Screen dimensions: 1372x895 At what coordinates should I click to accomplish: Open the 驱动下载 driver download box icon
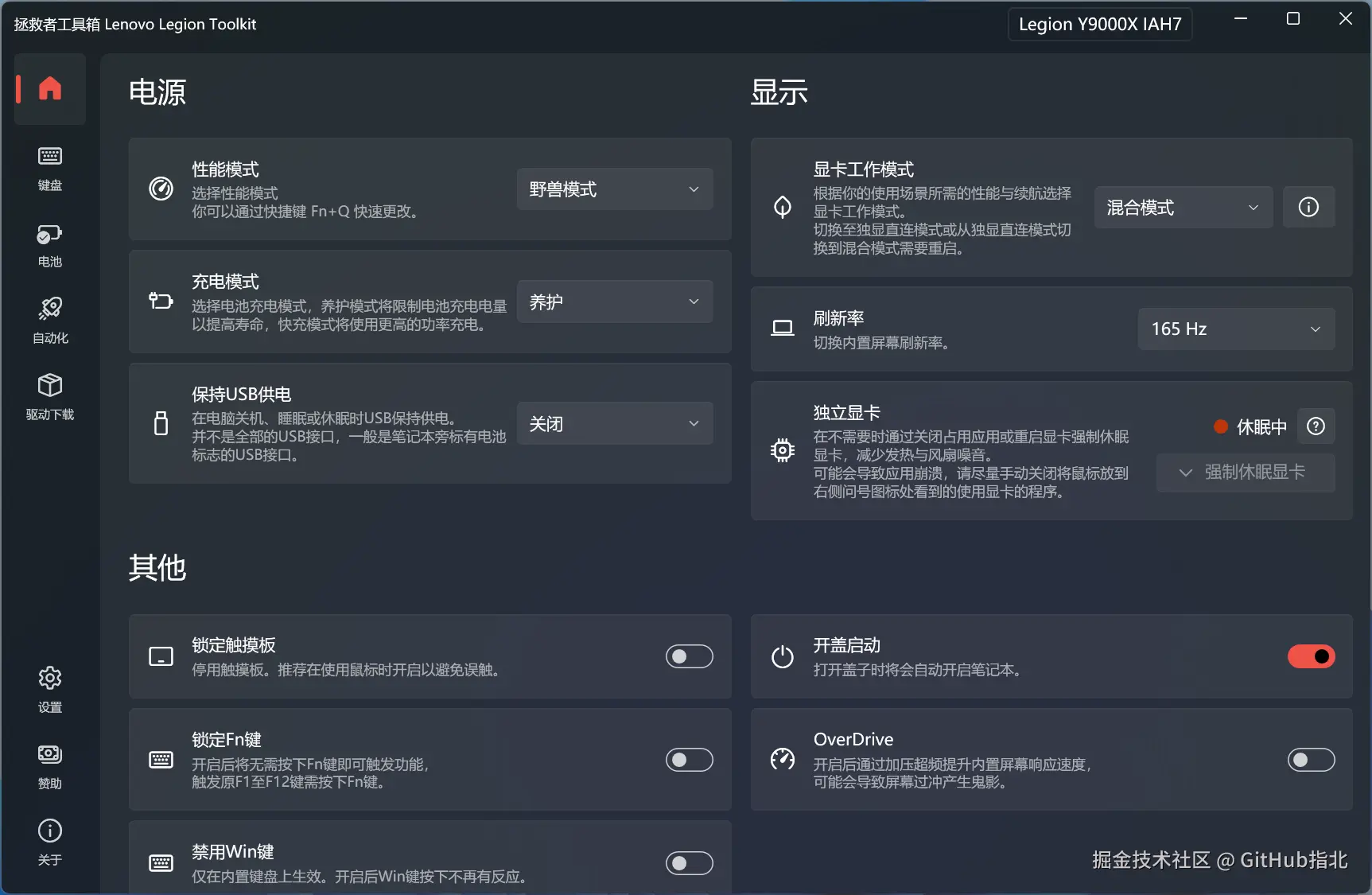[50, 385]
